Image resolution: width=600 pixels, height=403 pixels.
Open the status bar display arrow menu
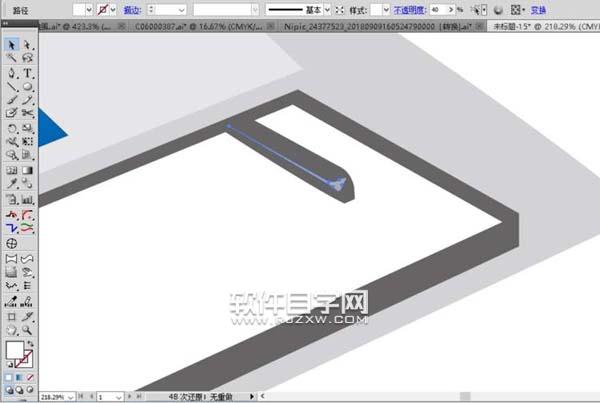[x=252, y=396]
